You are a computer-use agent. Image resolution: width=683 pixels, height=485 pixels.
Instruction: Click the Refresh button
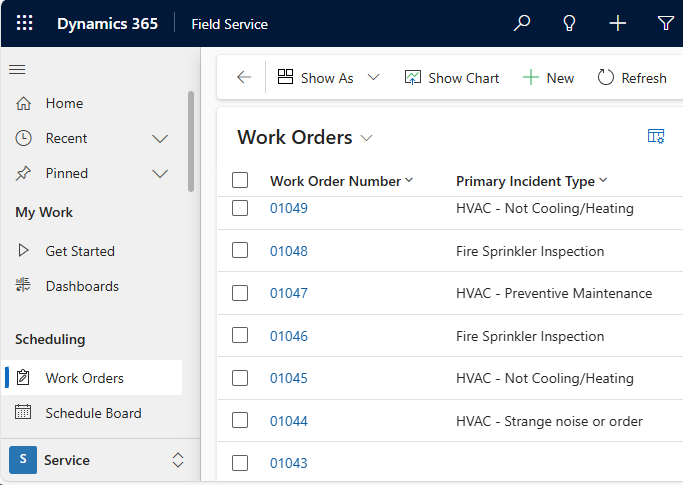click(632, 78)
